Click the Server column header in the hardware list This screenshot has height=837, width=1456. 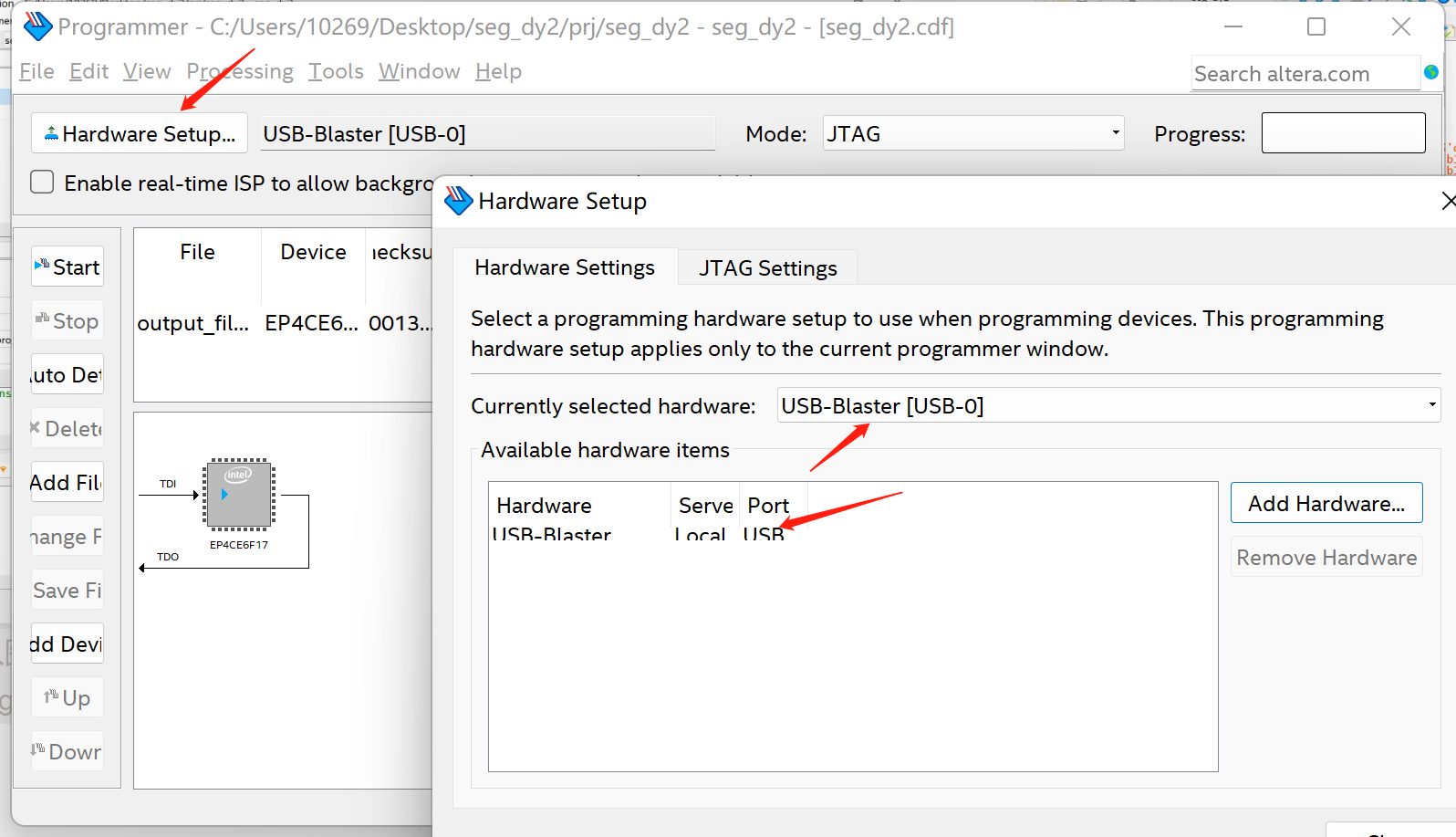point(704,505)
